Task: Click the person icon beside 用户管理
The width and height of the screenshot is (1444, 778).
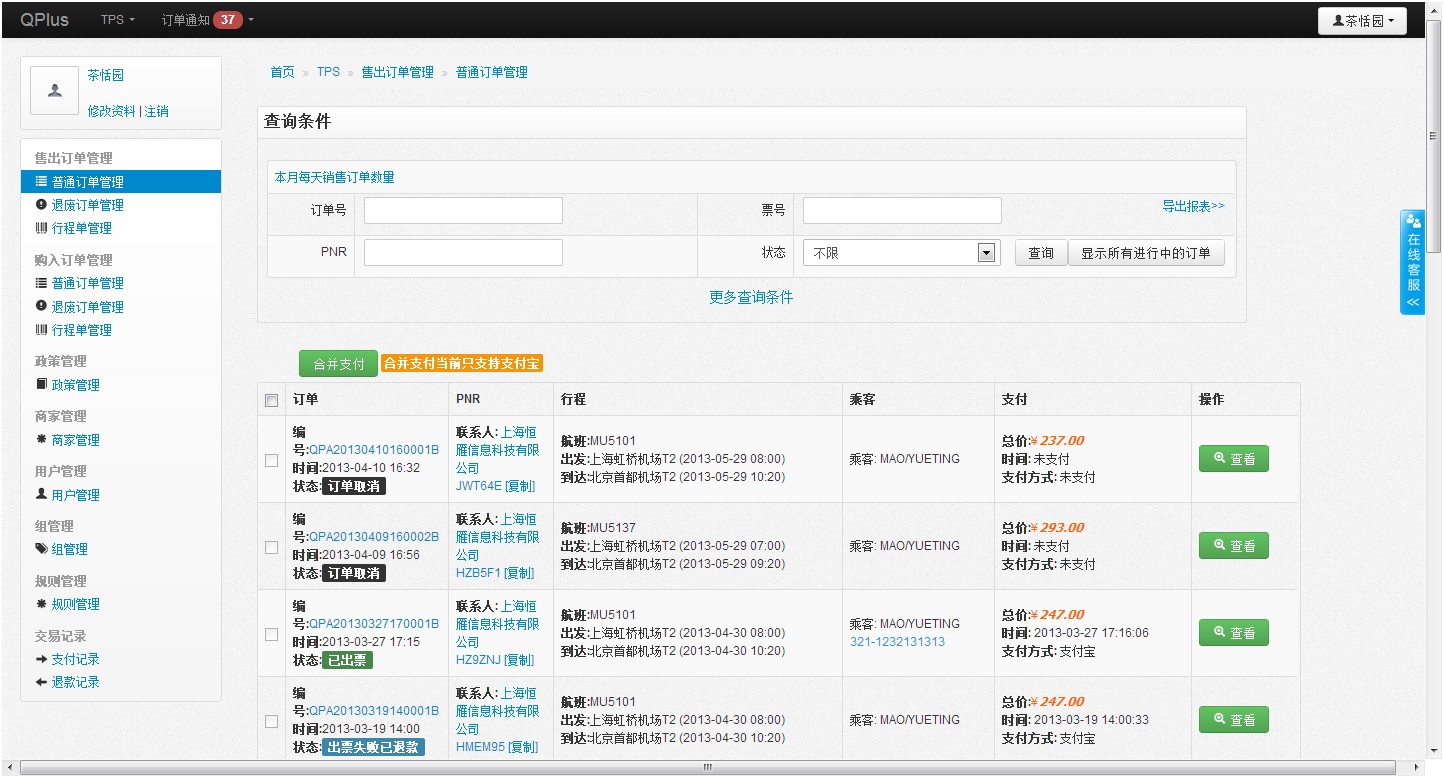Action: [x=41, y=494]
